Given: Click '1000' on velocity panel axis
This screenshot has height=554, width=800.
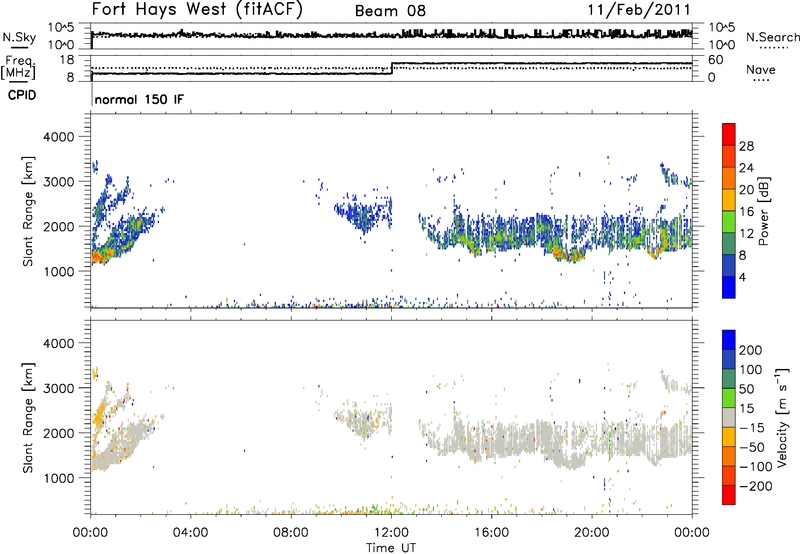Looking at the screenshot, I should pyautogui.click(x=58, y=478).
